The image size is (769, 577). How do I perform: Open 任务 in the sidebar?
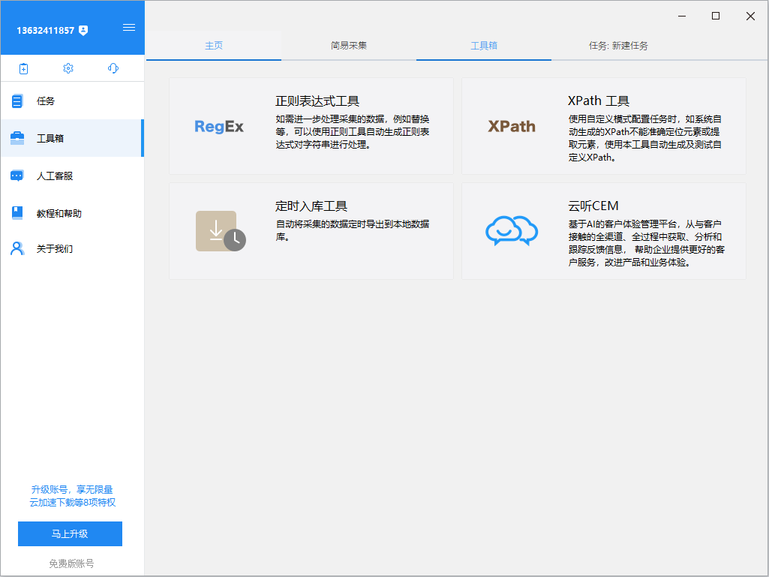[x=46, y=101]
